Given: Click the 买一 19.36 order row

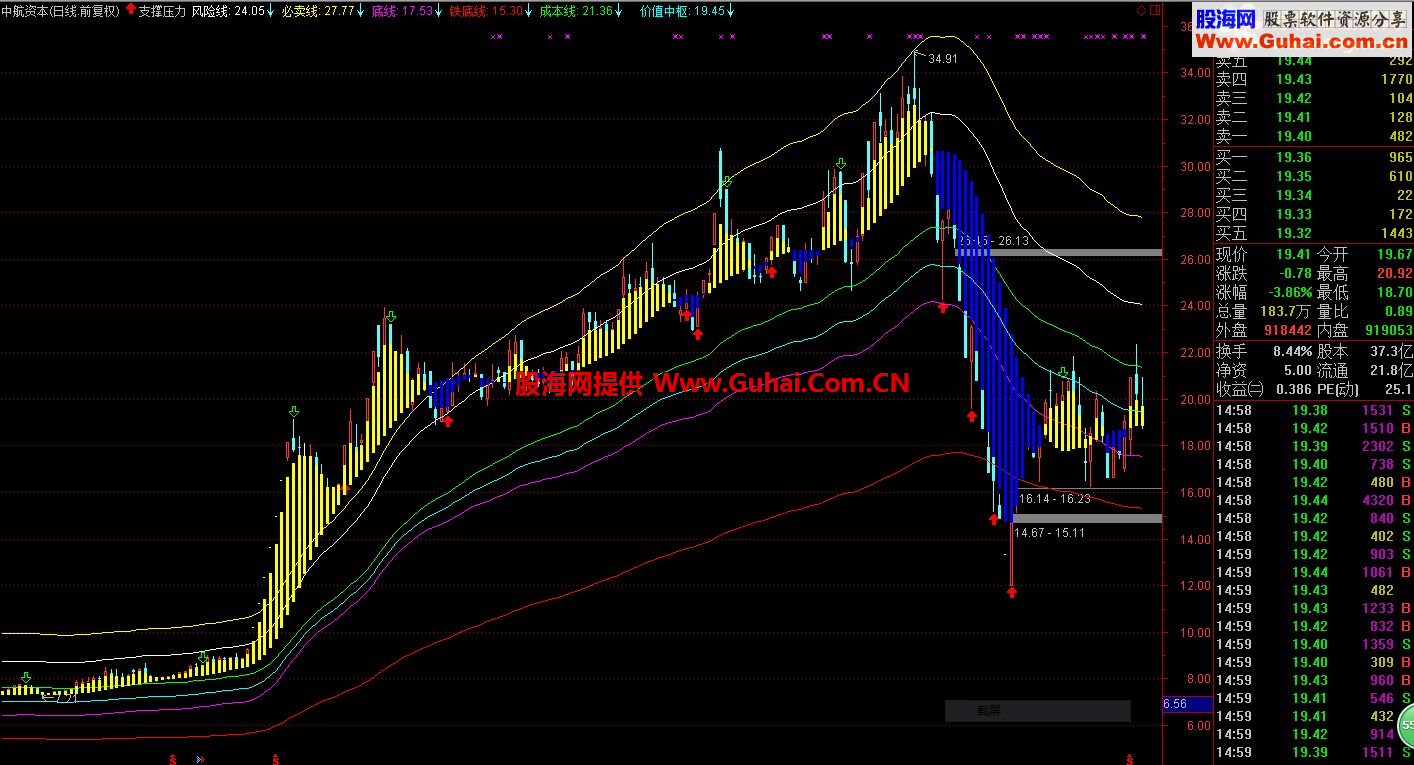Looking at the screenshot, I should [x=1314, y=157].
